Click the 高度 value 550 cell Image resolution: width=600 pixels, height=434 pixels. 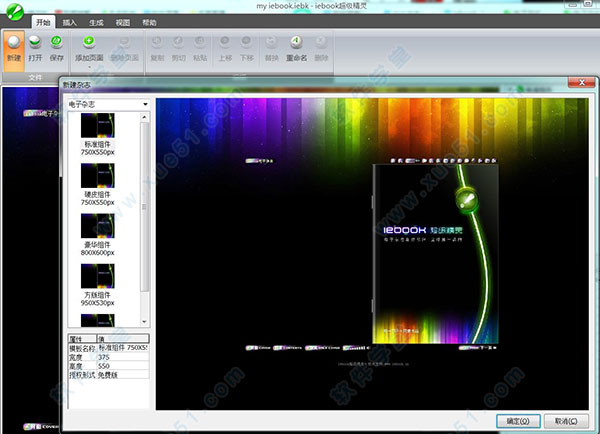click(x=123, y=365)
